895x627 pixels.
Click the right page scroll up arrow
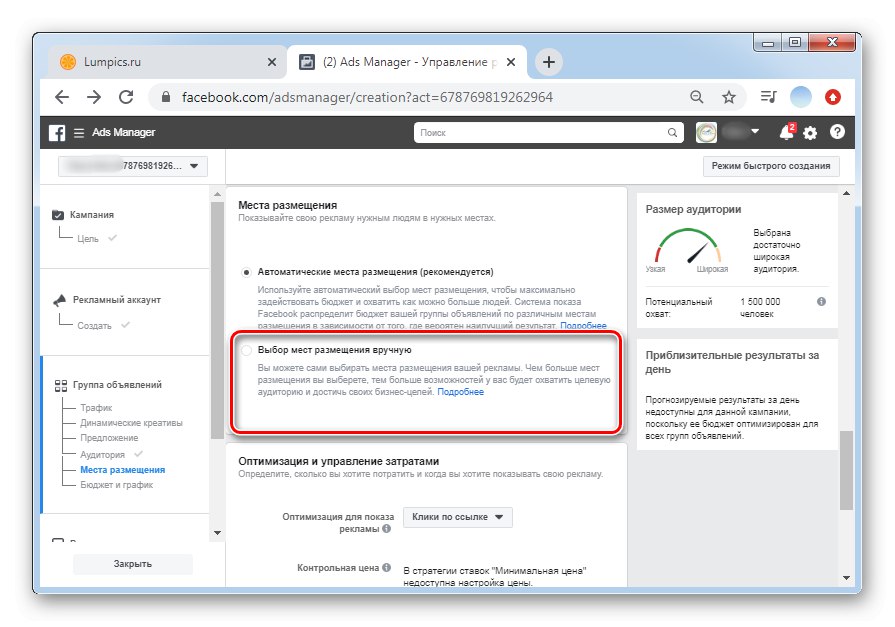[846, 194]
